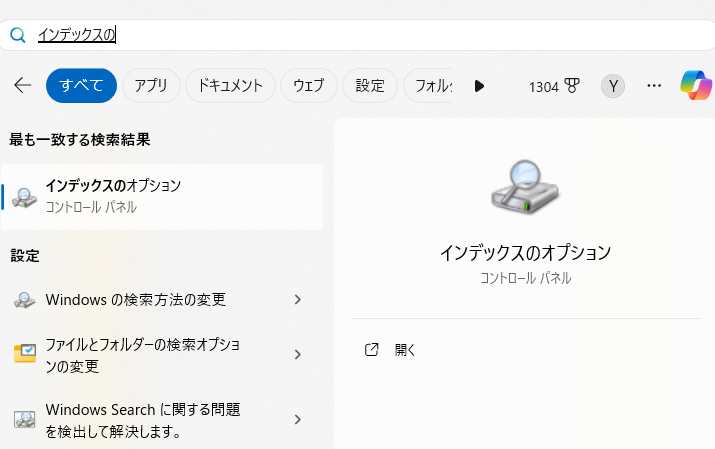
Task: Click the rewards trophy points icon
Action: coord(573,86)
